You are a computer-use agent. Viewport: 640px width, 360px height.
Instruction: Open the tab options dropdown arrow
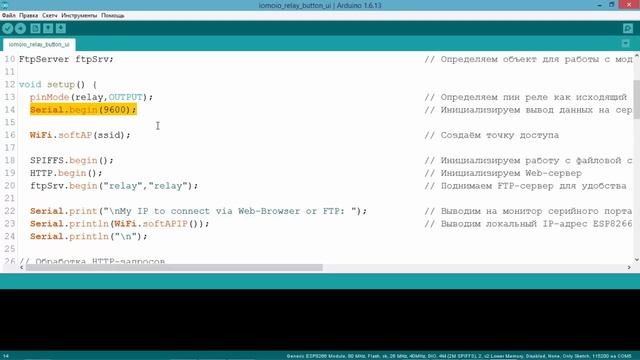pyautogui.click(x=625, y=43)
